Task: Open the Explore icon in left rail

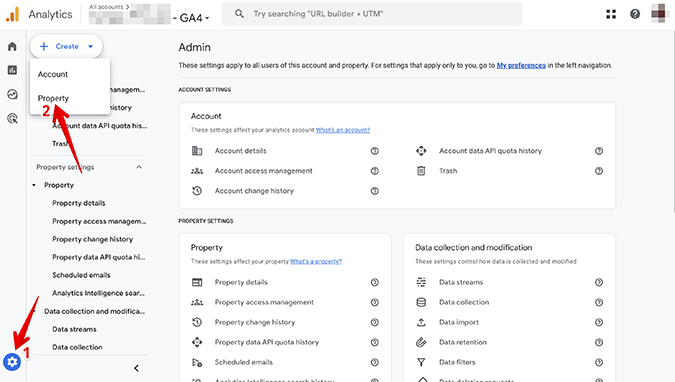Action: [x=12, y=94]
